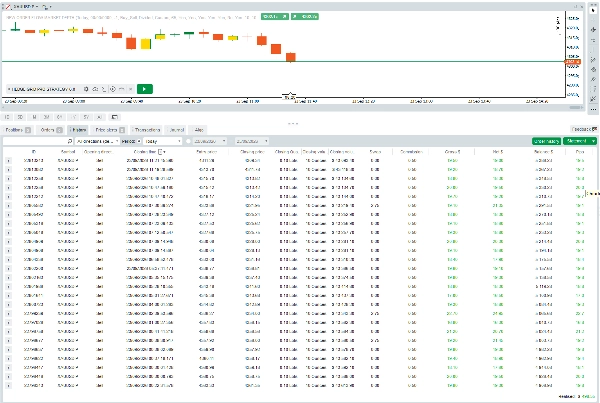
Task: Open the chart type dropdown beside the symbol name
Action: 46,7
